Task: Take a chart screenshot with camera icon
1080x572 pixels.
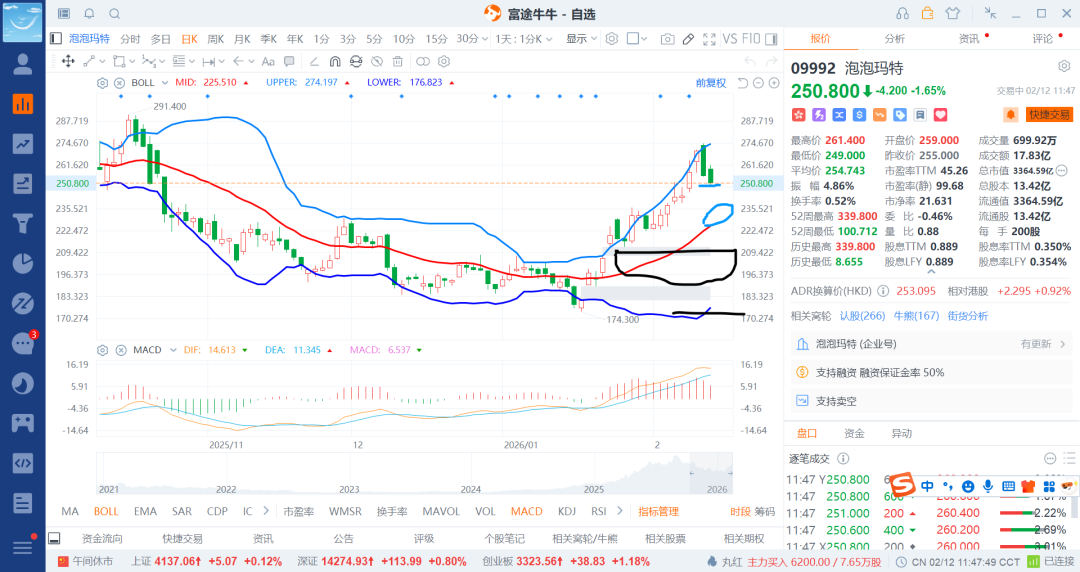Action: [x=667, y=39]
